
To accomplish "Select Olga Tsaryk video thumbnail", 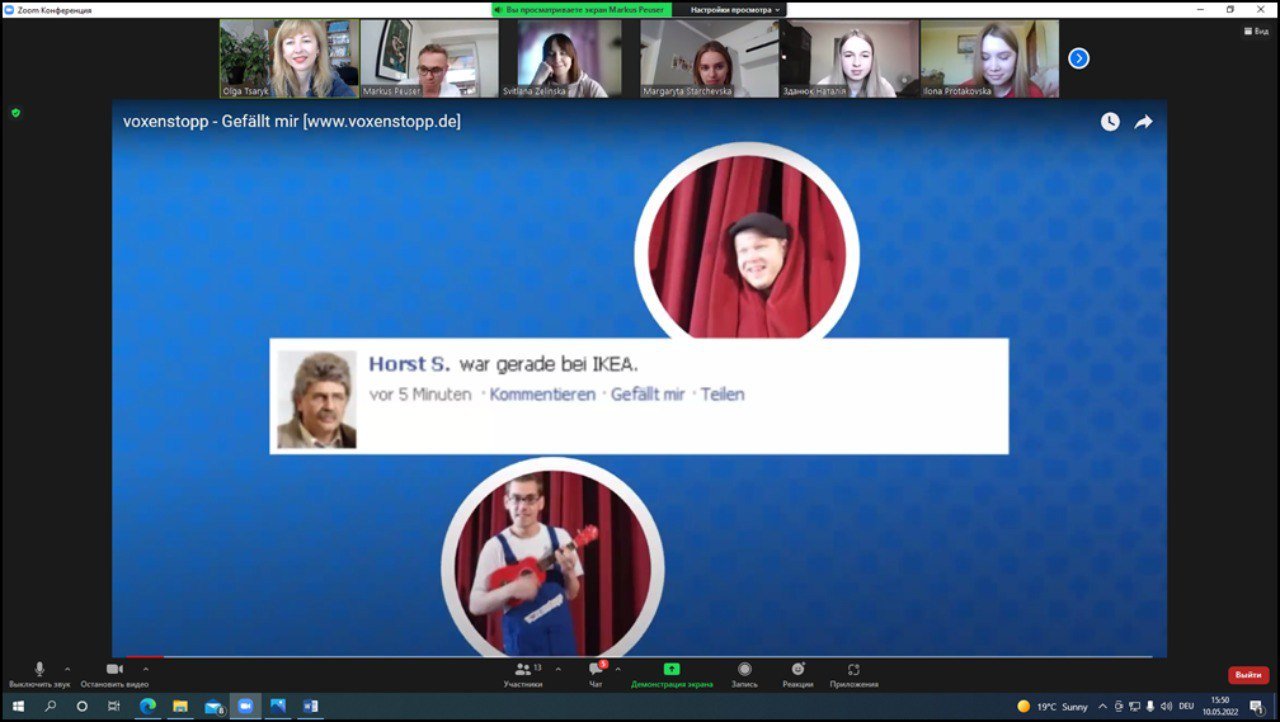I will click(289, 58).
